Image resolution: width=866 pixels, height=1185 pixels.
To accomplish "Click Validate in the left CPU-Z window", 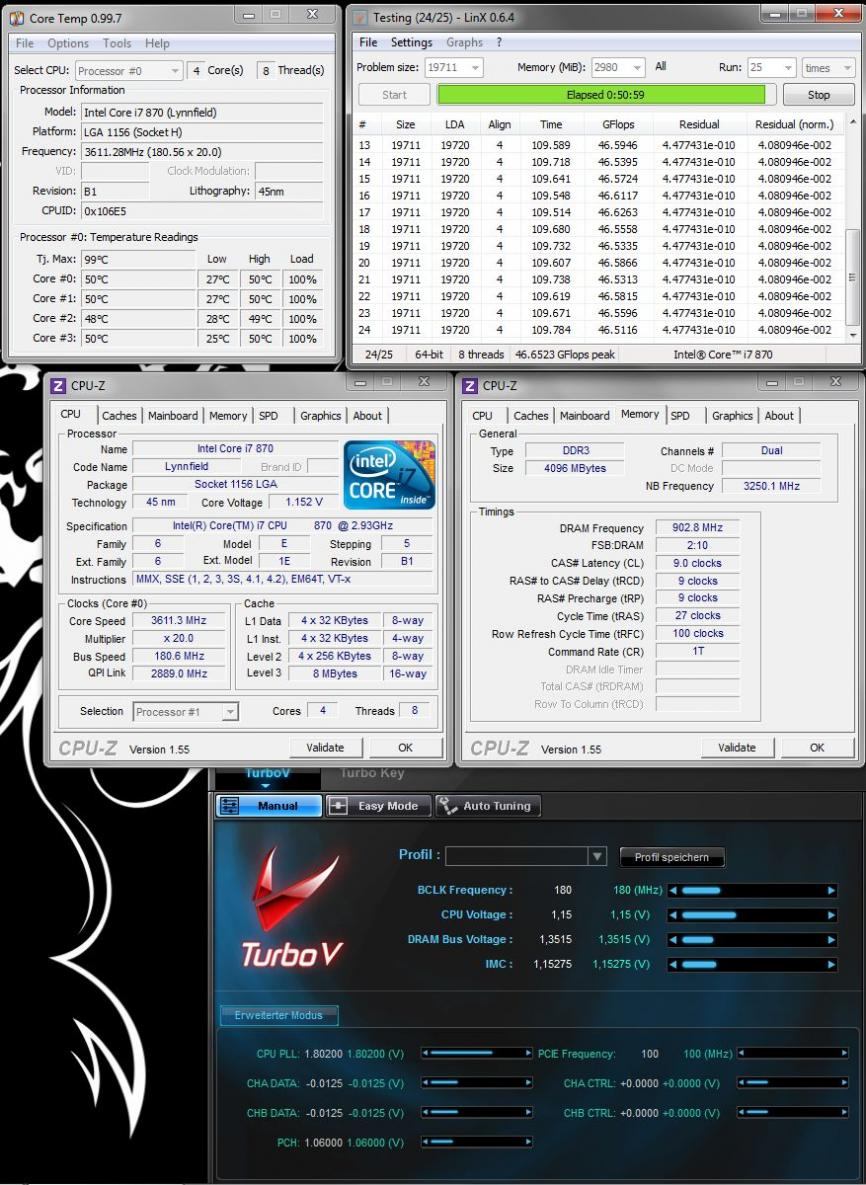I will click(325, 747).
